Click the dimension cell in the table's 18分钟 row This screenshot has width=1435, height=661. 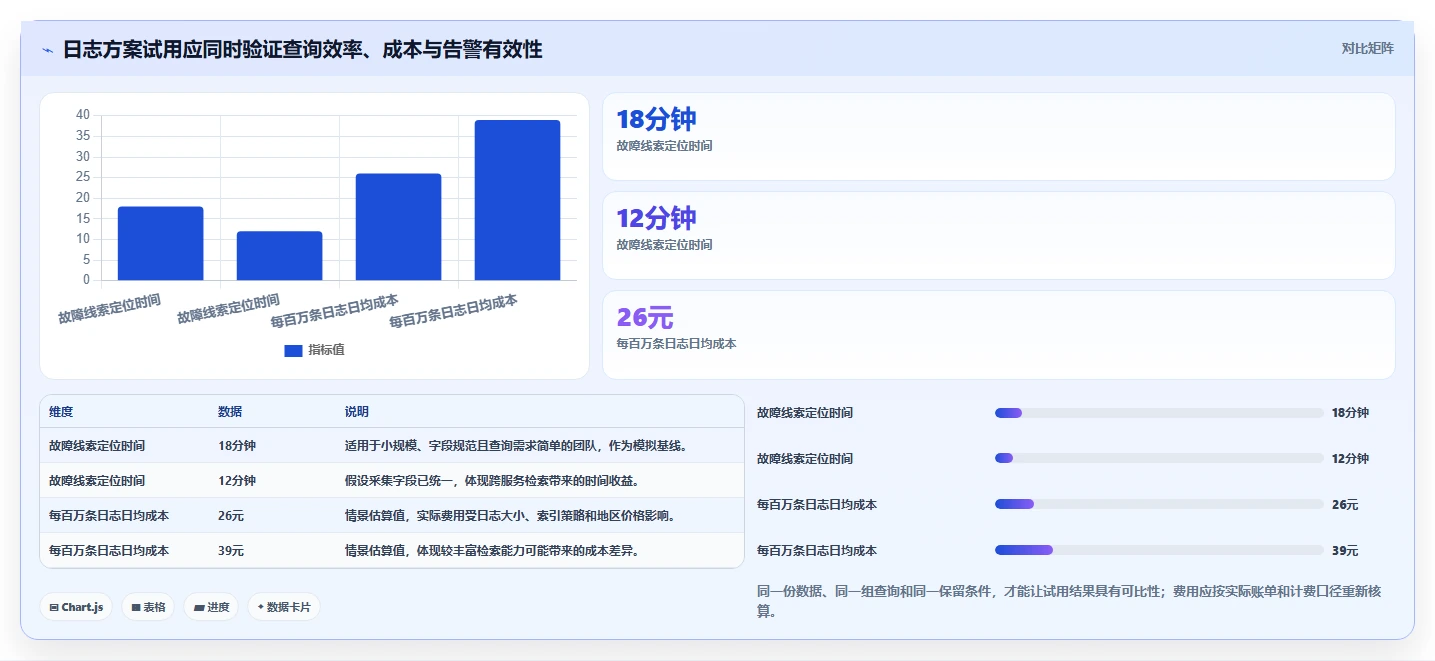pyautogui.click(x=97, y=446)
